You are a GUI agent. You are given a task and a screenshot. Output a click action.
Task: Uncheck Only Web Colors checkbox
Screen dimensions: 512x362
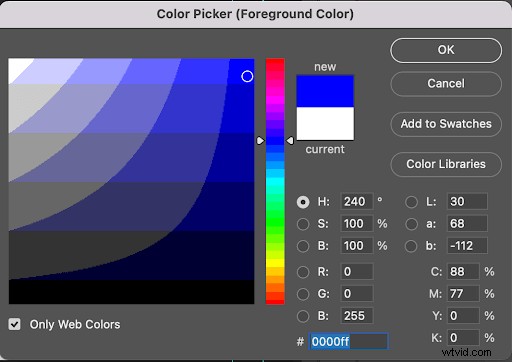(15, 324)
